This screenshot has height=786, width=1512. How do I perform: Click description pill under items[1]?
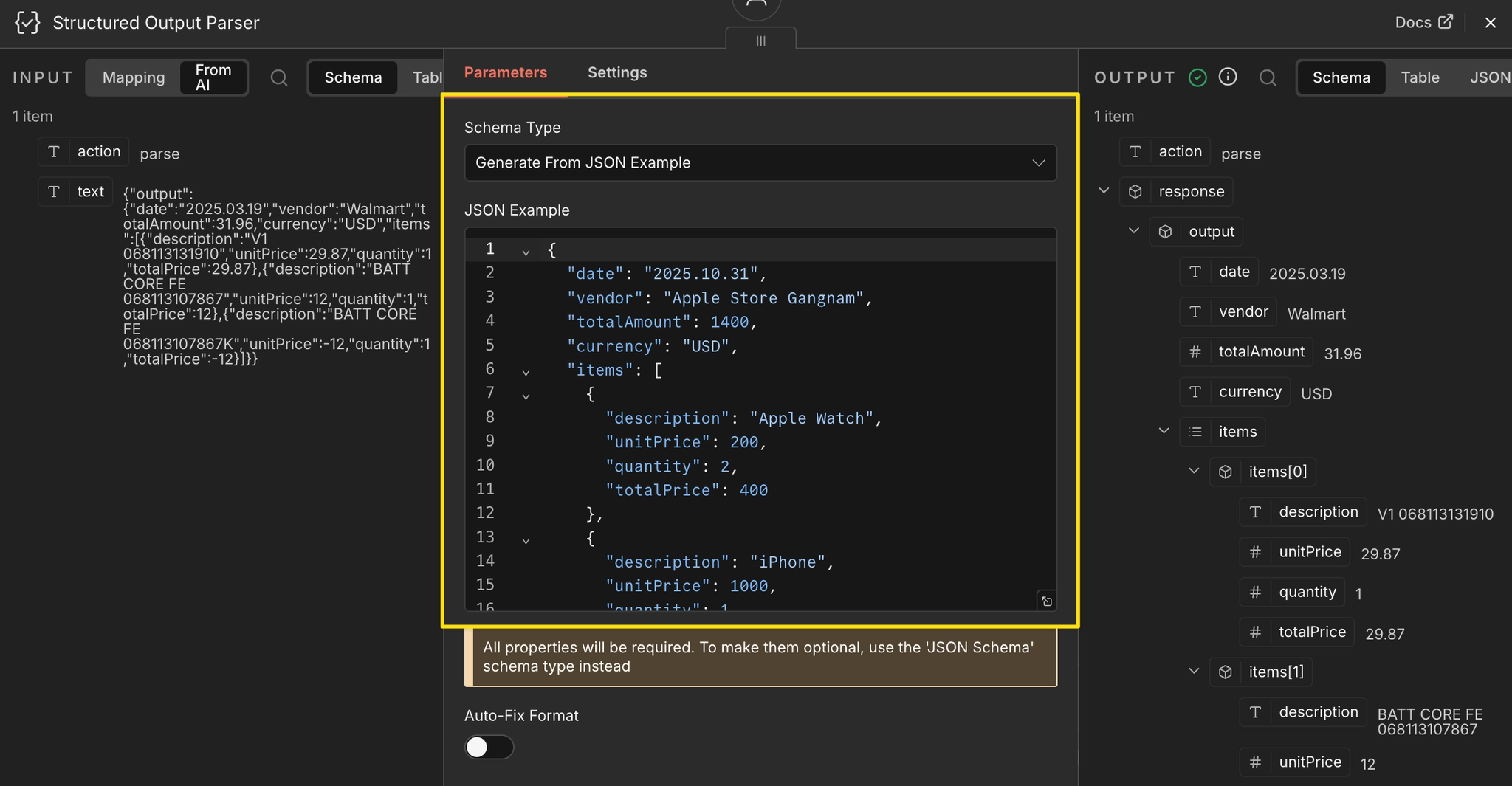point(1303,711)
